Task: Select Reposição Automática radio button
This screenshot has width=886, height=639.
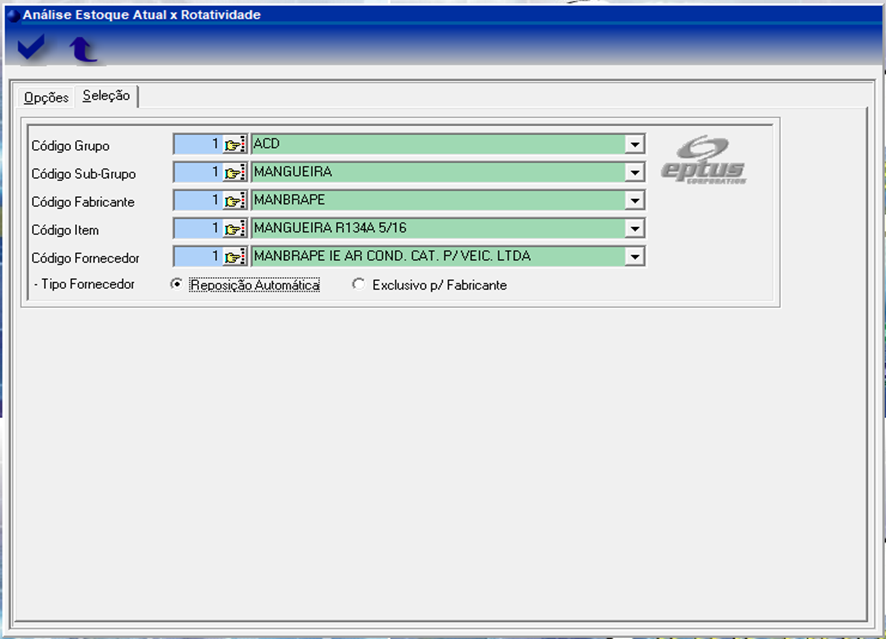Action: [177, 285]
